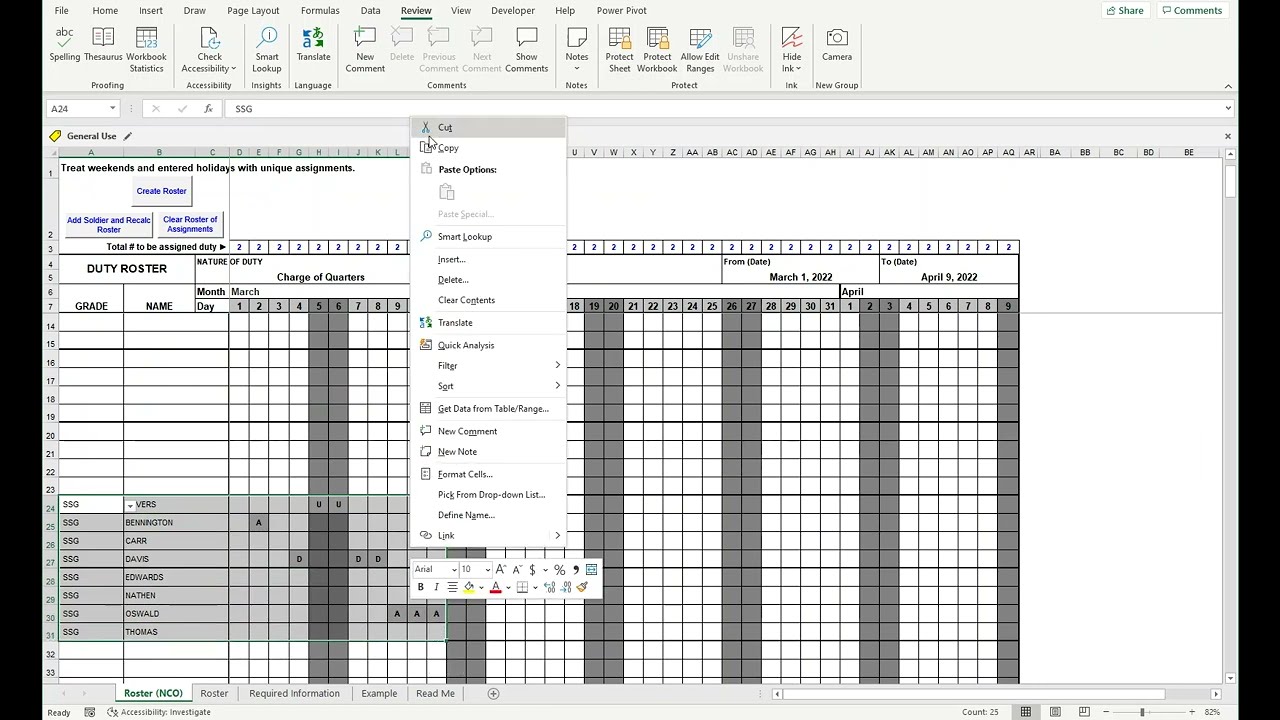Click Merge and Center in mini toolbar

[x=591, y=569]
